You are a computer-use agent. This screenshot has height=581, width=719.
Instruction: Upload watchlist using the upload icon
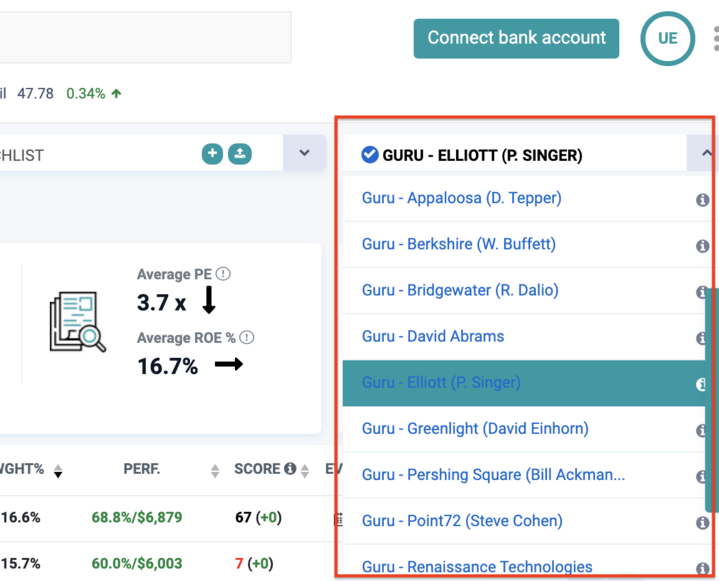pos(240,154)
